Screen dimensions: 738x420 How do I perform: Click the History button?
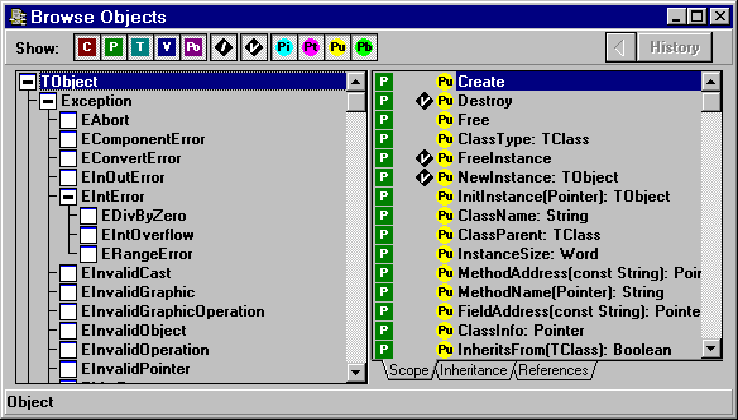(x=674, y=47)
